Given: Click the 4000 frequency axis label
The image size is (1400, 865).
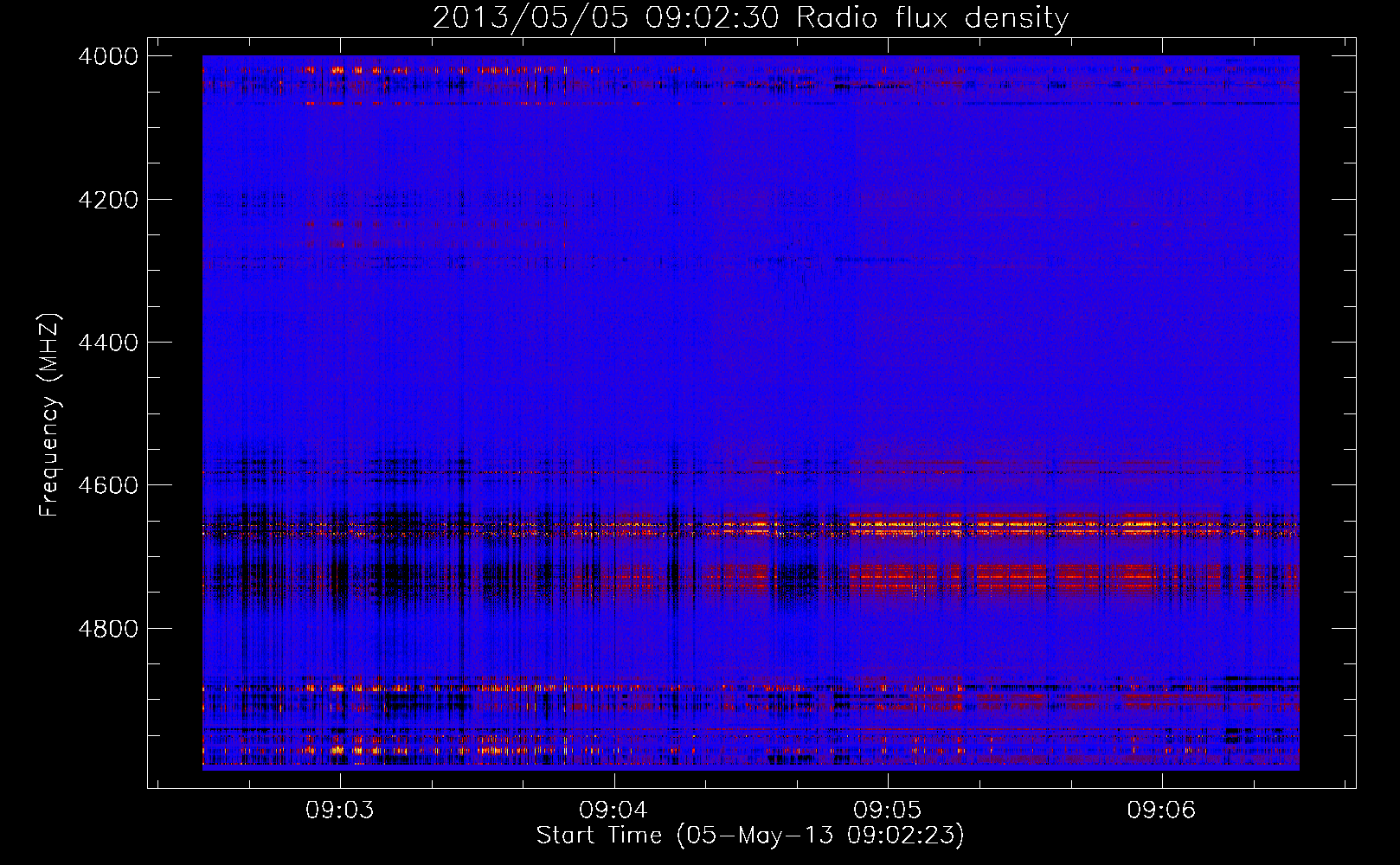Looking at the screenshot, I should pos(108,56).
